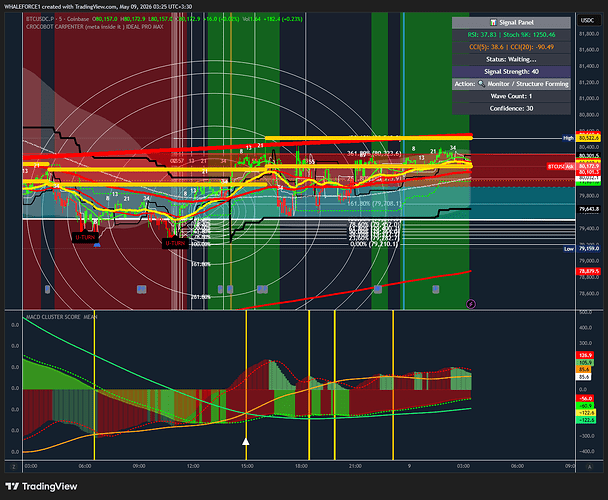The width and height of the screenshot is (608, 500).
Task: Click the red -56.0 MACD value label
Action: coord(586,398)
